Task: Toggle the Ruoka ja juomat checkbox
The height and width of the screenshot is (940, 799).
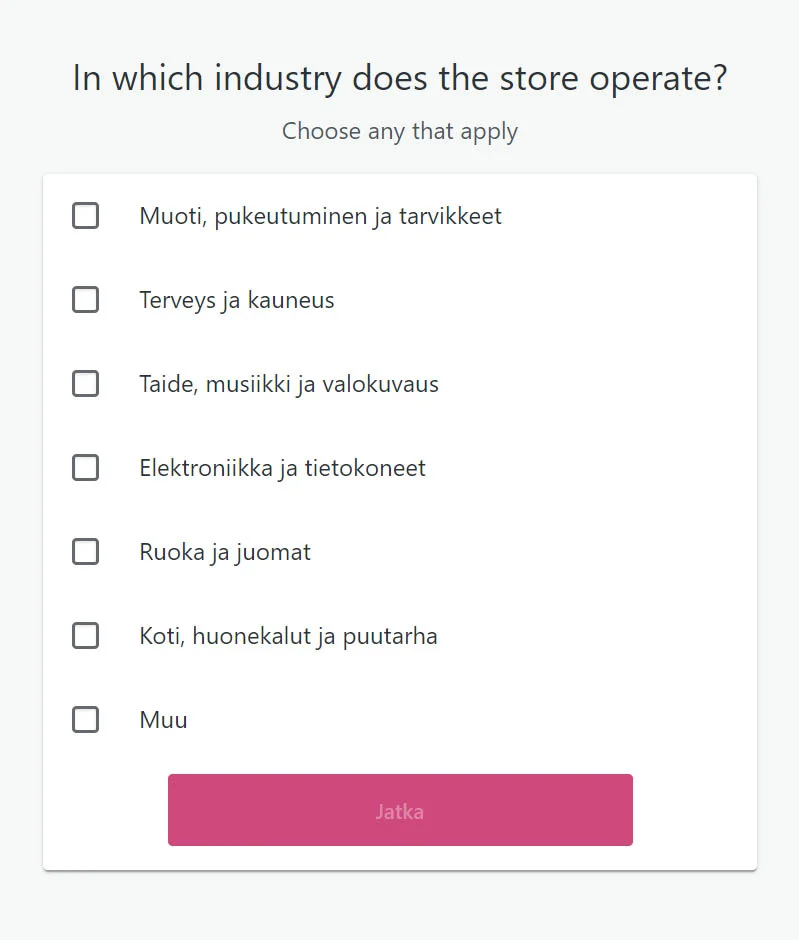Action: [x=86, y=552]
